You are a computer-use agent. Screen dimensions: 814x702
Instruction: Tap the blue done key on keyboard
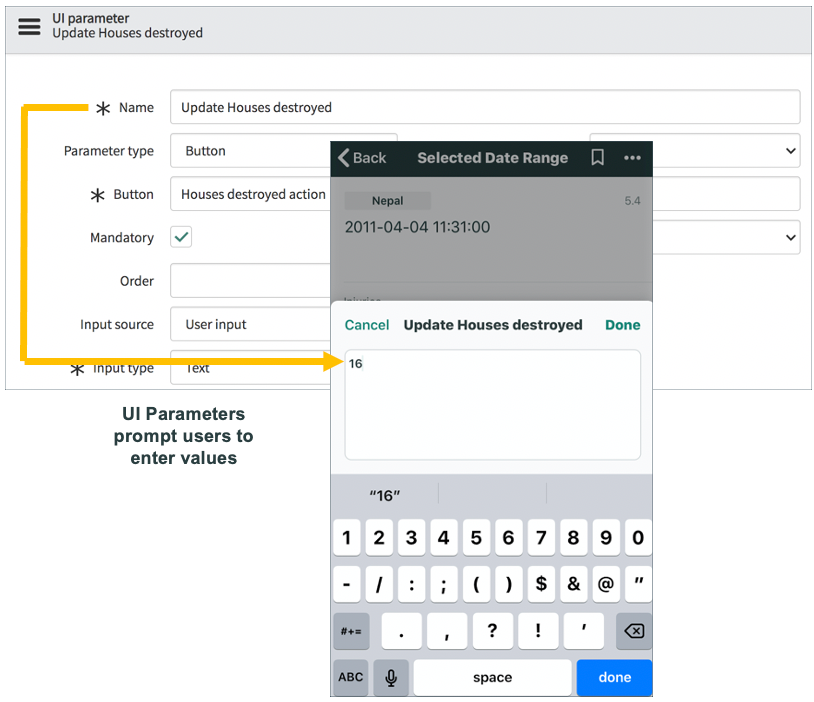(x=615, y=678)
